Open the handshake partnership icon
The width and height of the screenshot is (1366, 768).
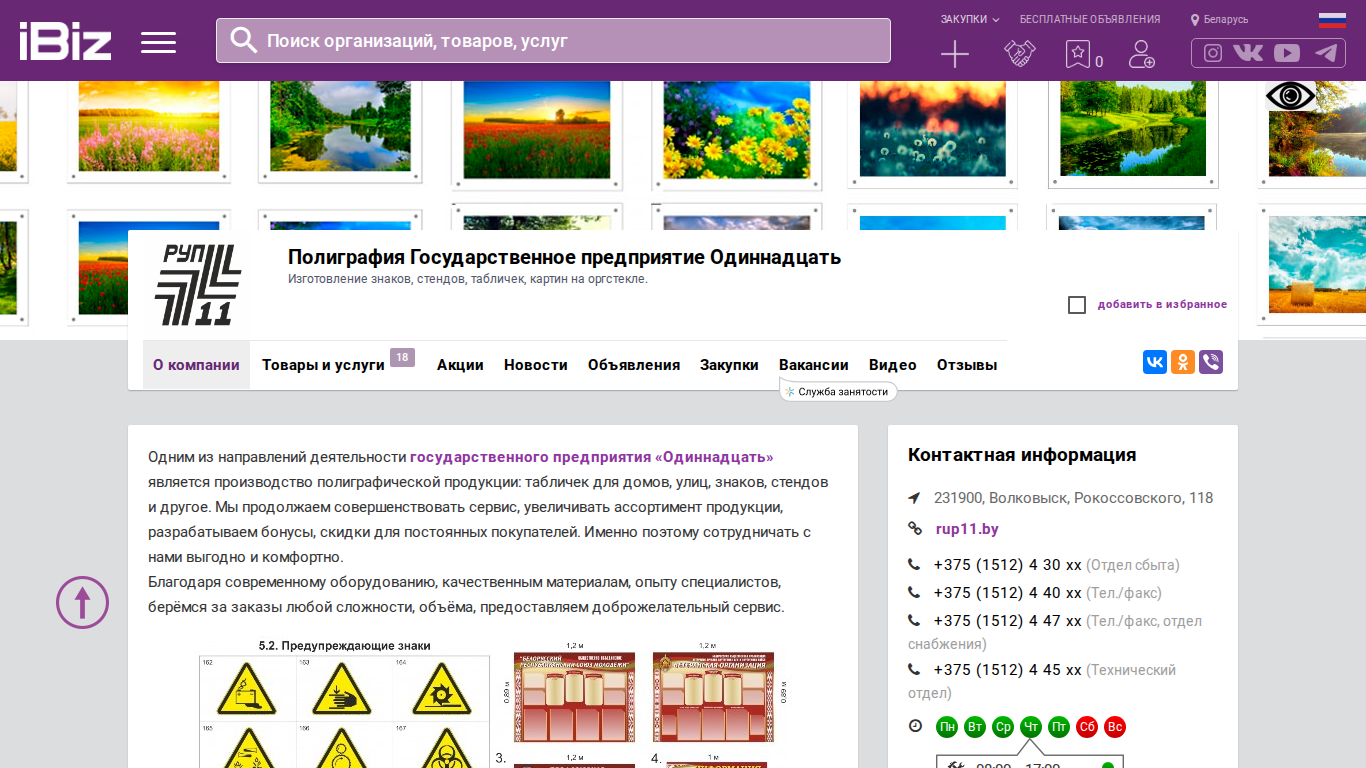[1019, 54]
